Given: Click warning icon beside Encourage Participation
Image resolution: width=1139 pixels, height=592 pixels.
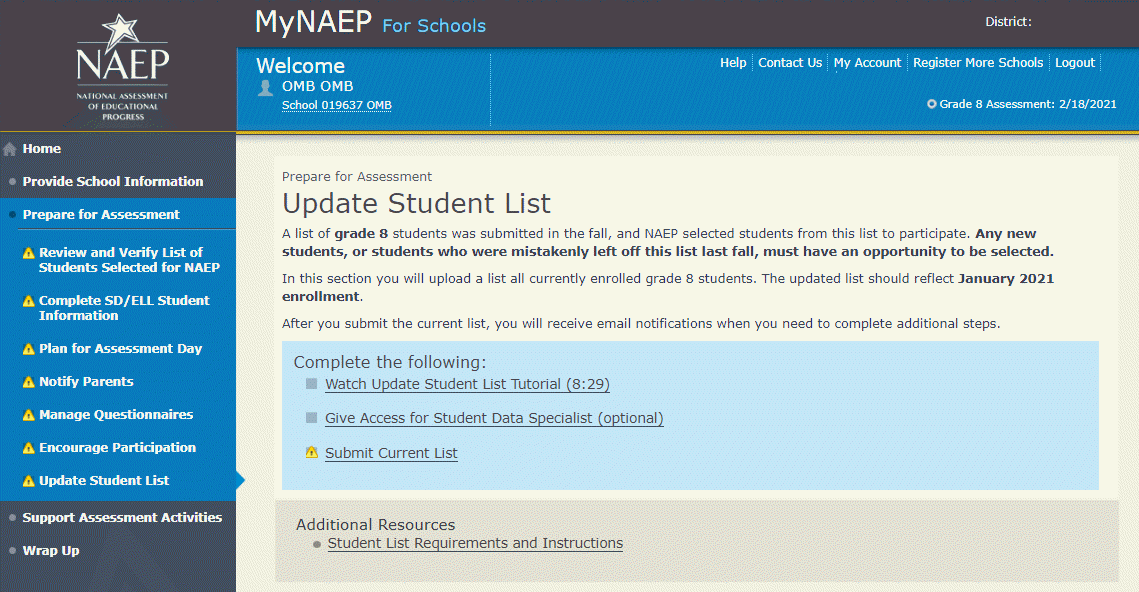Looking at the screenshot, I should coord(29,448).
